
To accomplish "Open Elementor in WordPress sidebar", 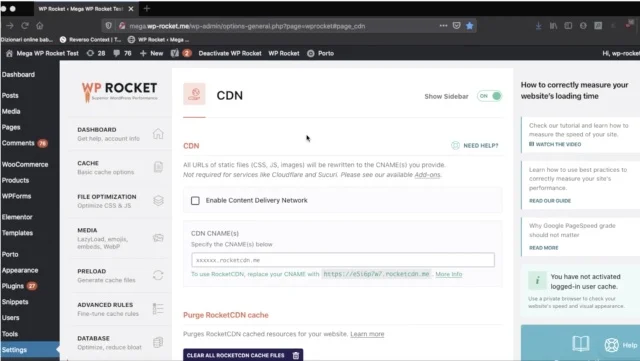I will pyautogui.click(x=17, y=217).
